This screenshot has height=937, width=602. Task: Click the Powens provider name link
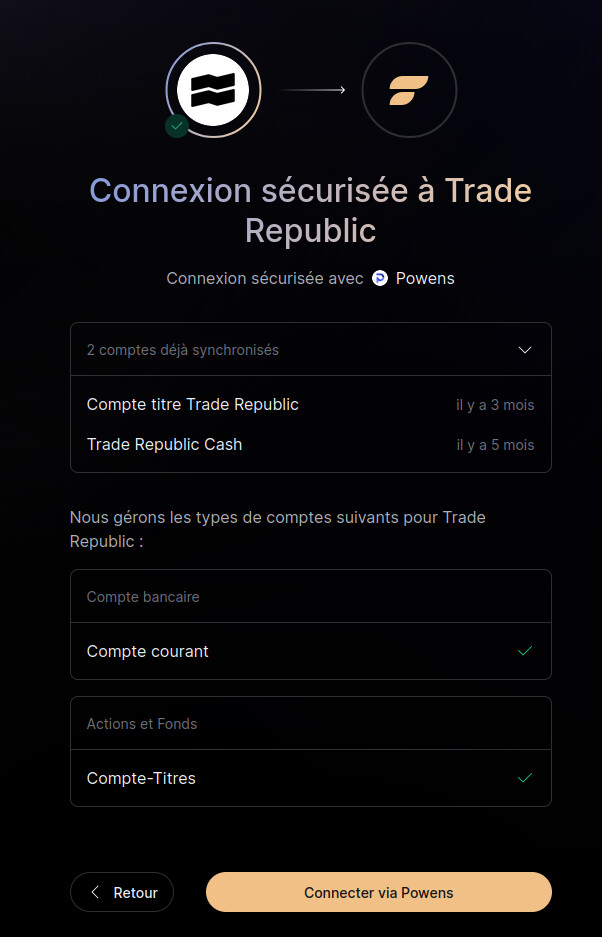tap(425, 278)
